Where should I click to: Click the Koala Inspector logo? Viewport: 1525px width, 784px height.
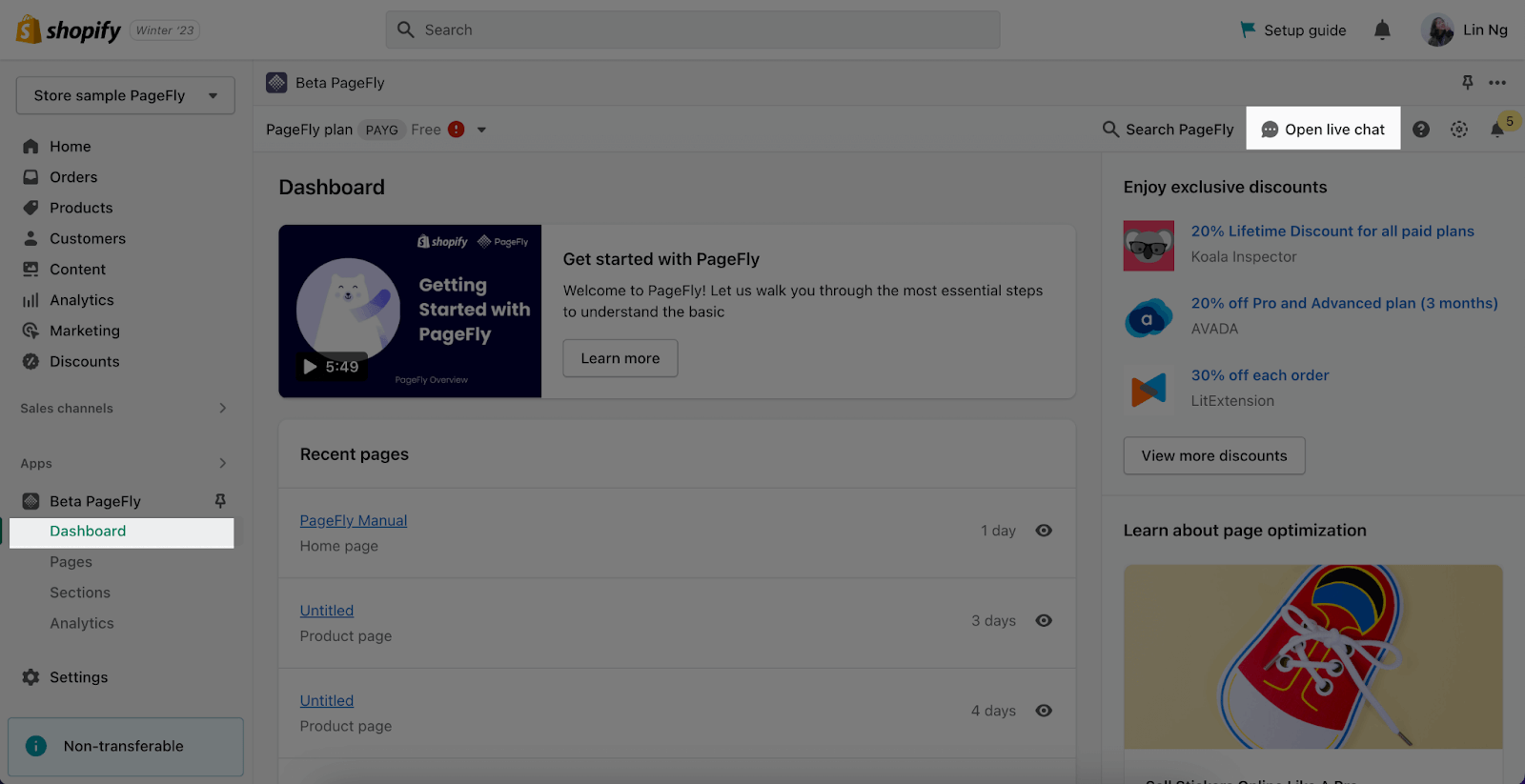(x=1149, y=246)
